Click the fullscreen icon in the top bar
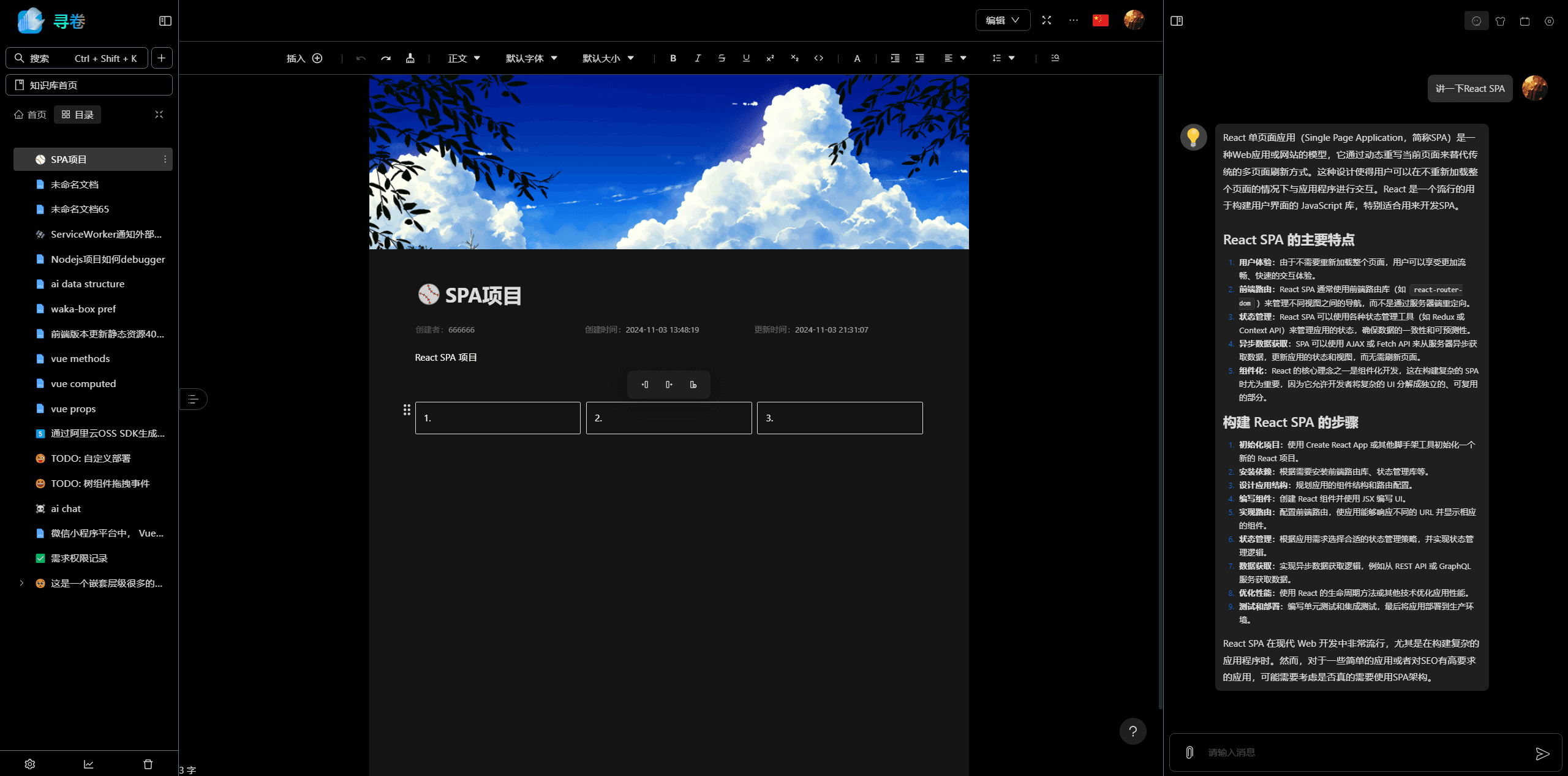This screenshot has height=776, width=1568. [1047, 20]
